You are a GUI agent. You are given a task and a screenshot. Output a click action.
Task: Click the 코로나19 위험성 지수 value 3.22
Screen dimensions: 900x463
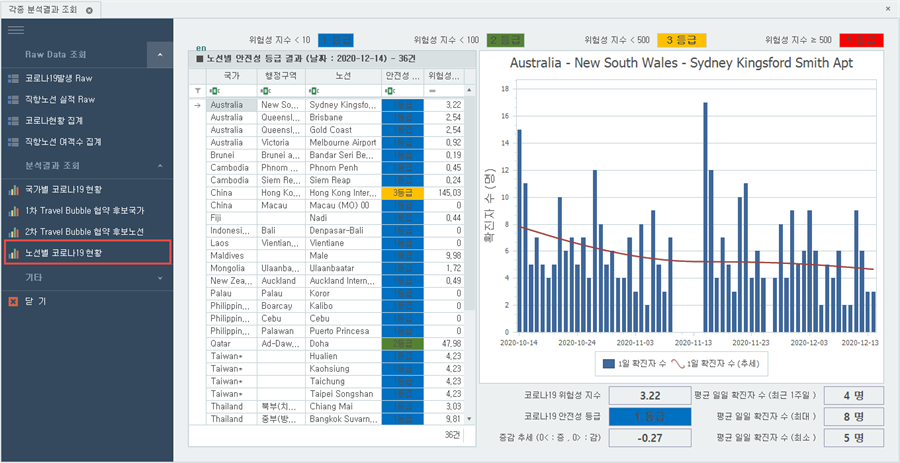[x=650, y=396]
